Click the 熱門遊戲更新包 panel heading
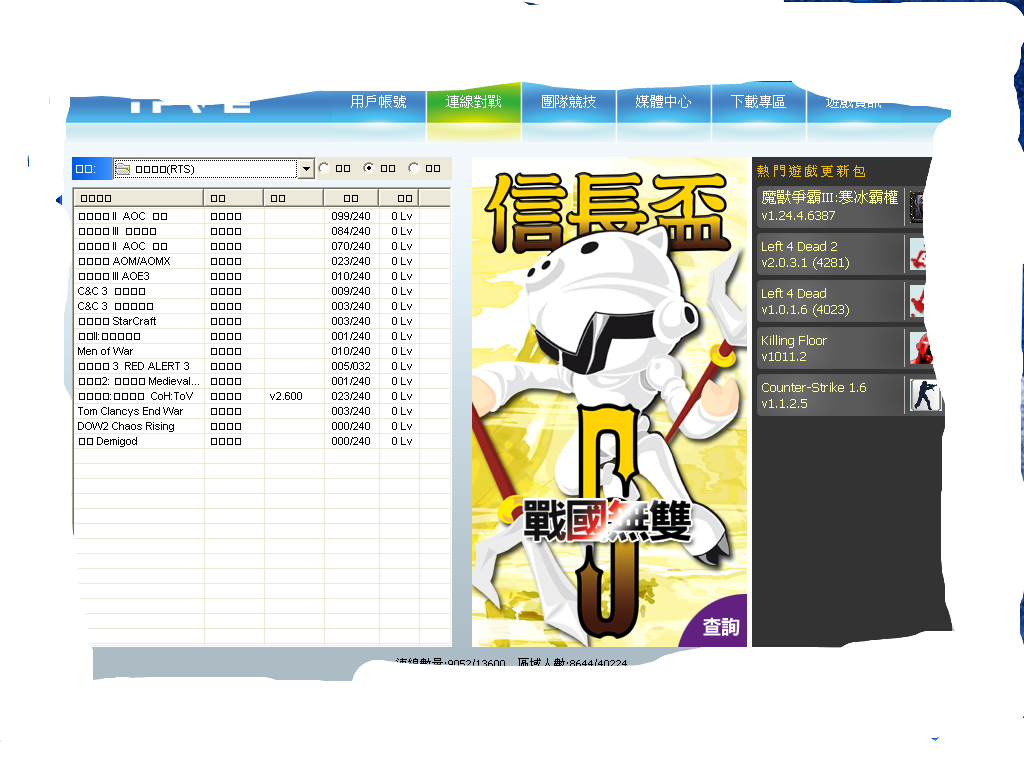Screen dimensions: 1024x768 tap(811, 171)
